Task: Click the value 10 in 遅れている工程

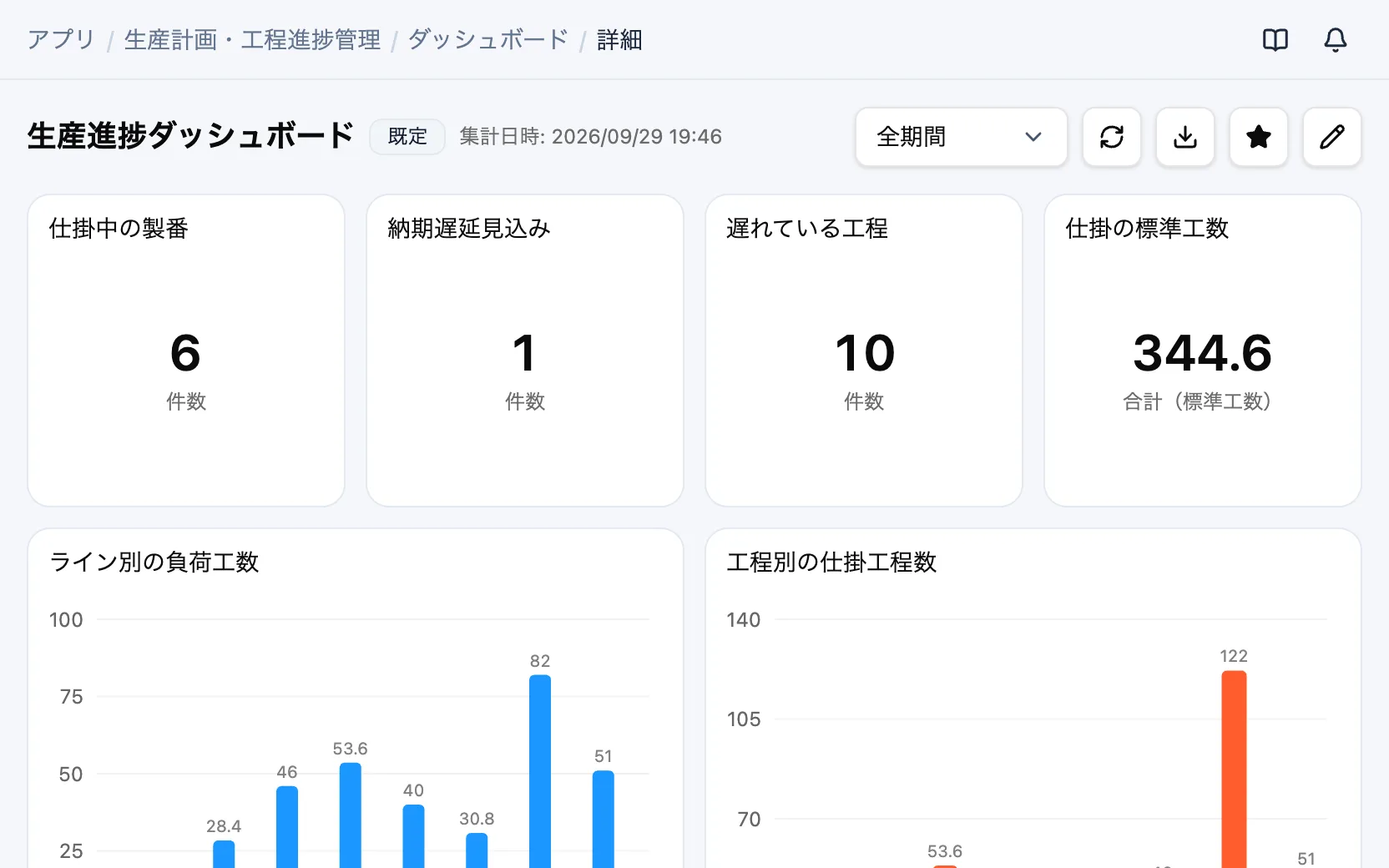Action: [x=865, y=353]
